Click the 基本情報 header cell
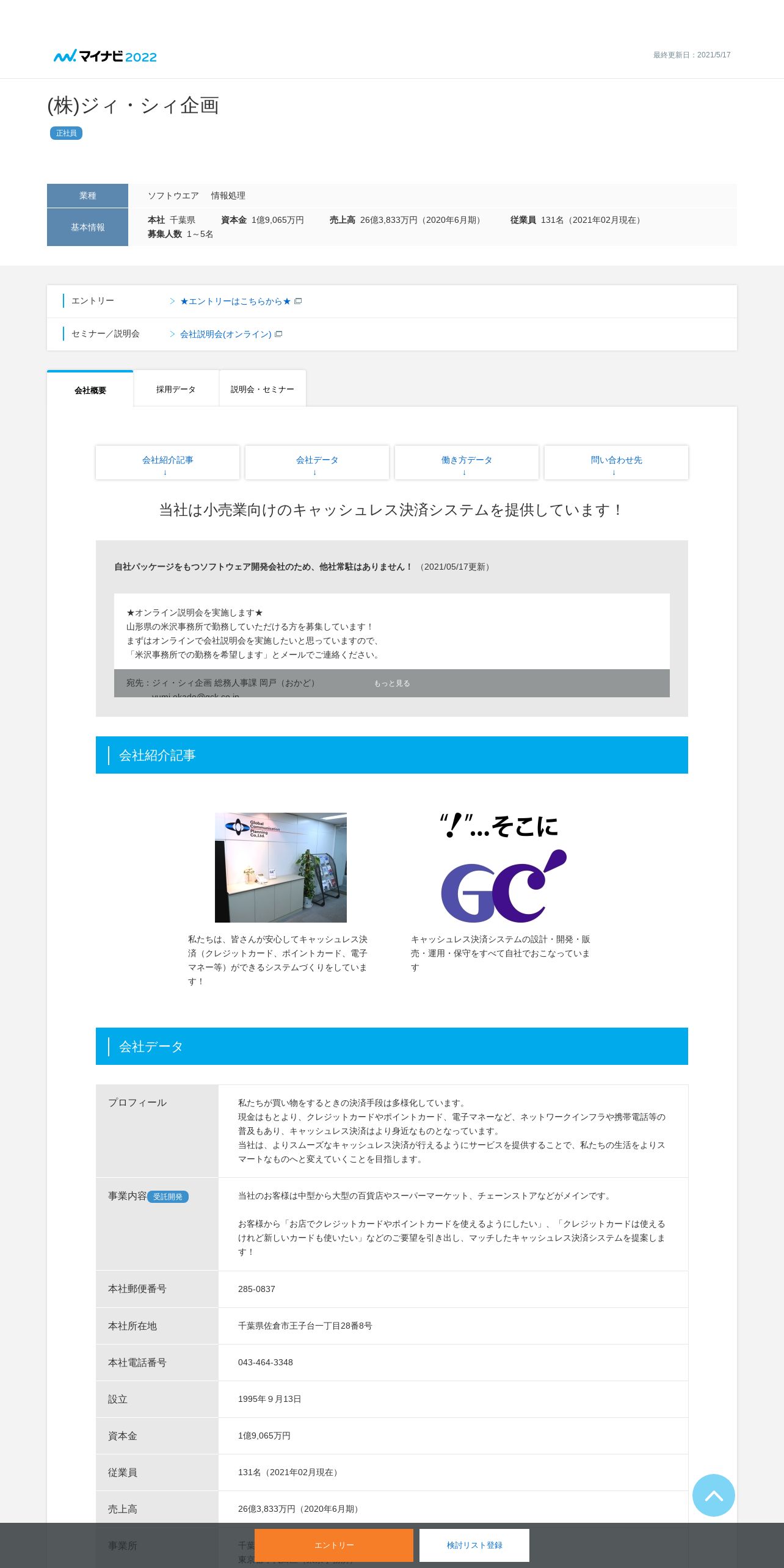The image size is (784, 1568). tap(87, 227)
